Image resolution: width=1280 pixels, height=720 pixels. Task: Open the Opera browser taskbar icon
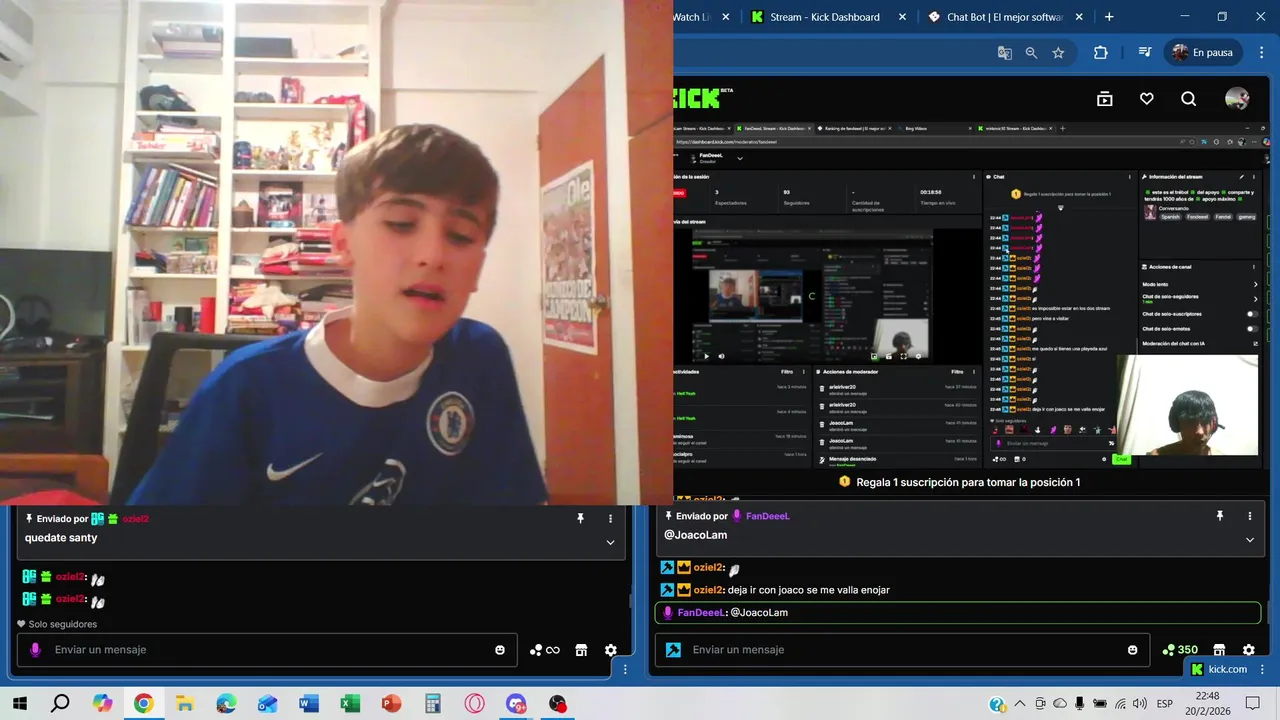click(474, 704)
